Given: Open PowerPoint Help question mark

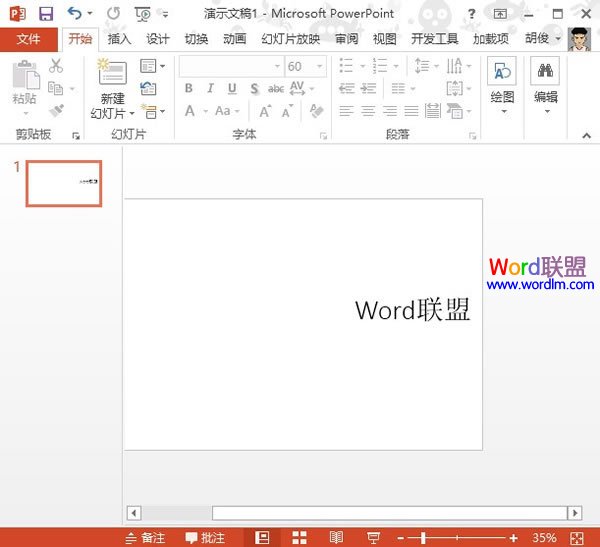Looking at the screenshot, I should [x=472, y=14].
